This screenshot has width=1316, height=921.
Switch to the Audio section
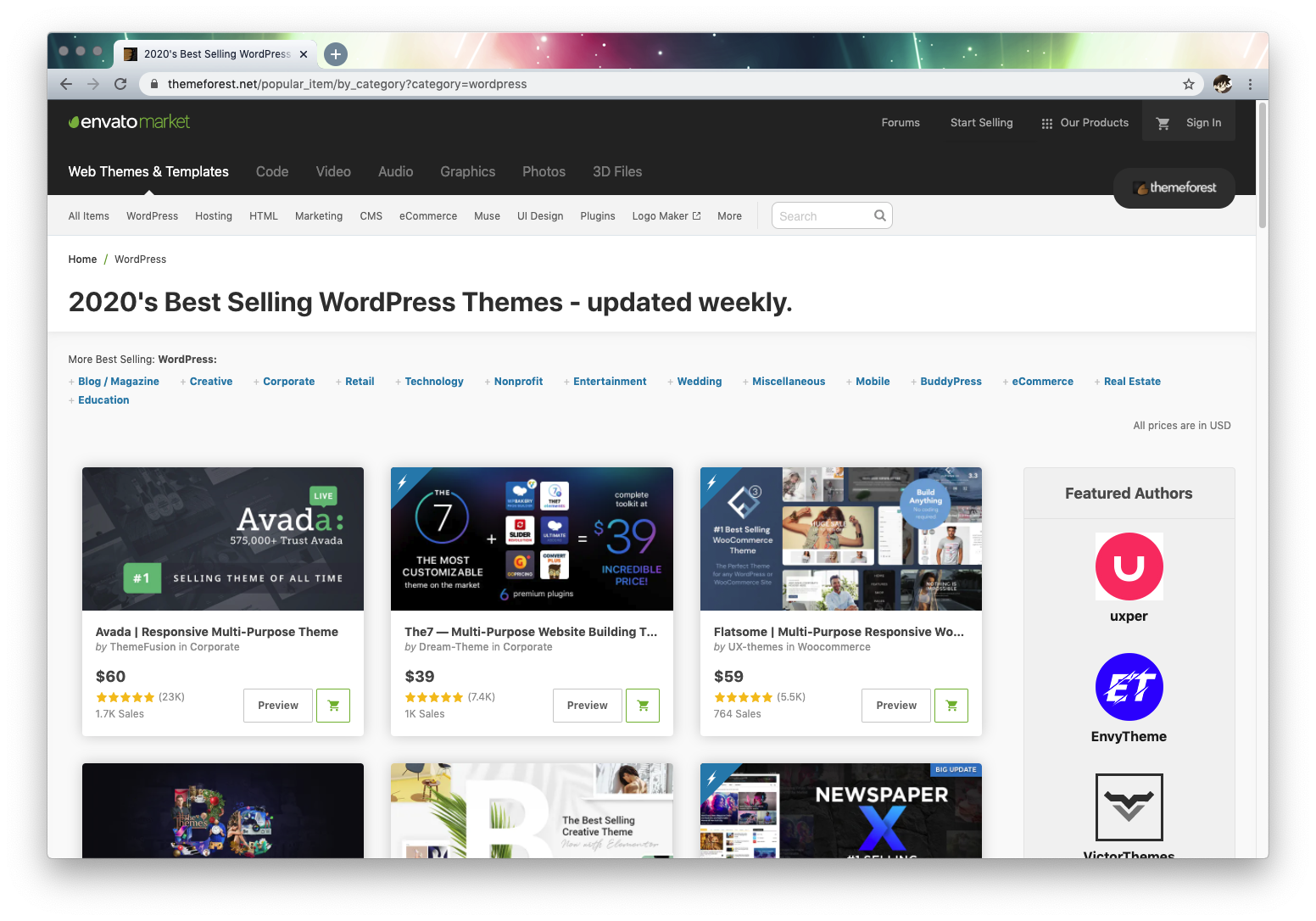click(395, 171)
